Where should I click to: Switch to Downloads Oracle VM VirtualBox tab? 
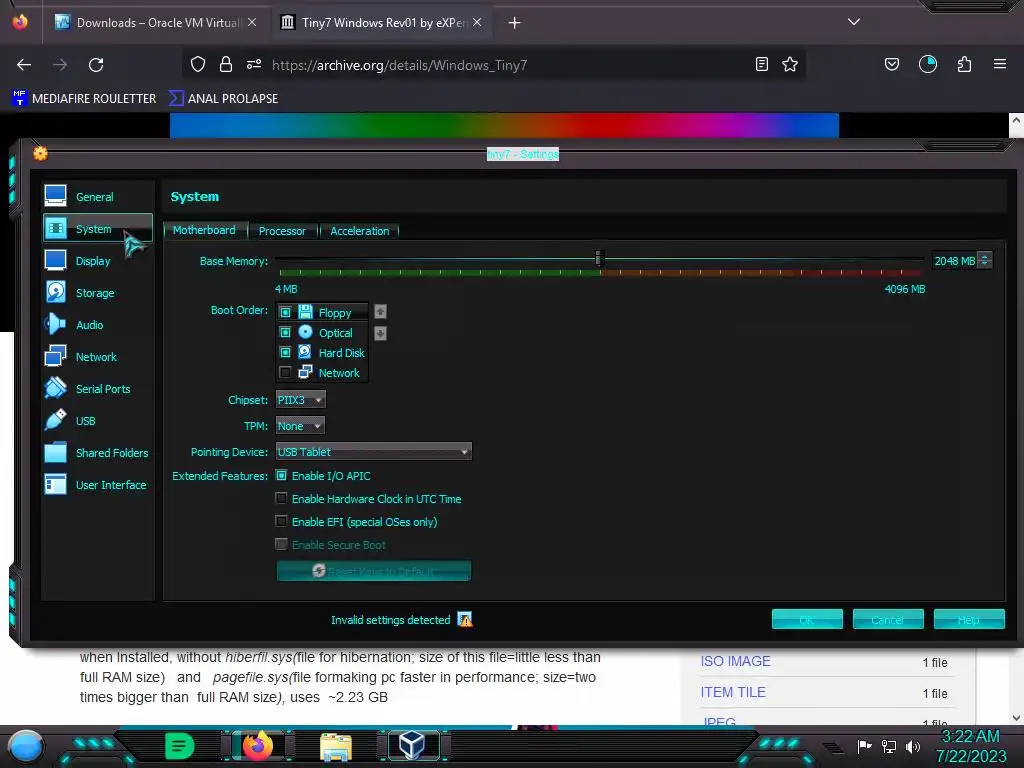(x=155, y=23)
